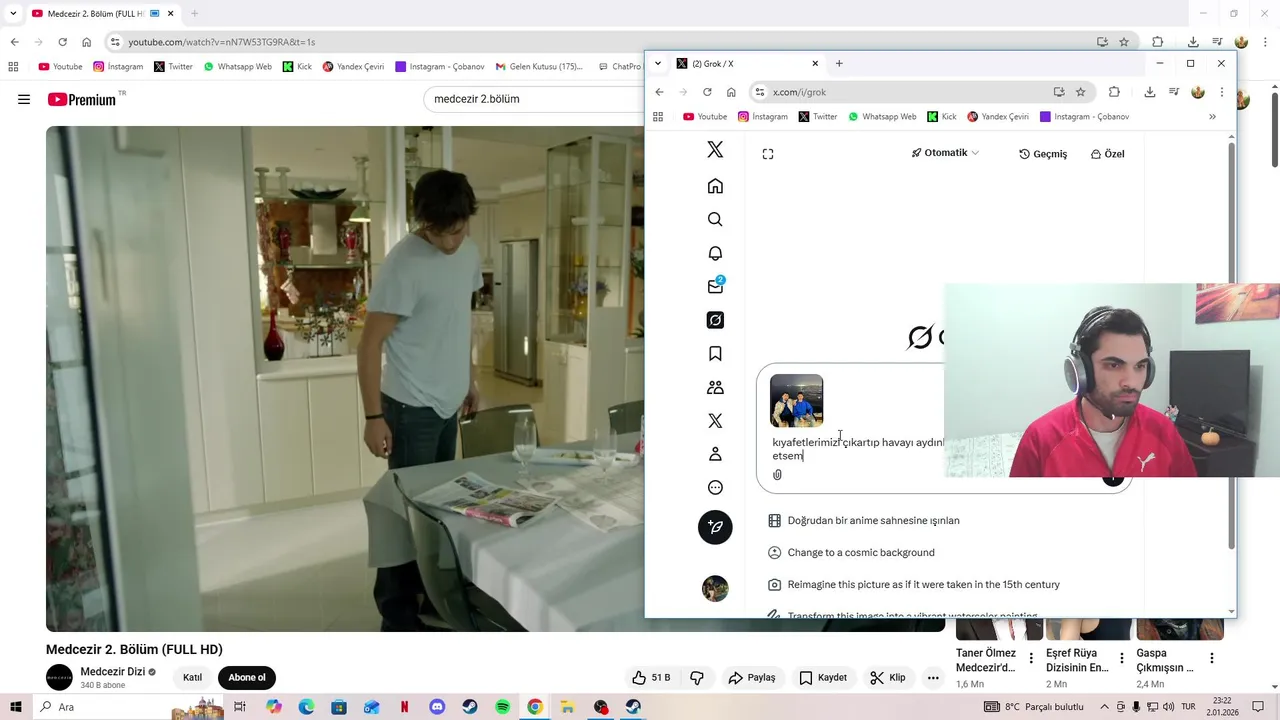The image size is (1280, 720).
Task: Click the X logo at sidebar top
Action: coord(715,150)
